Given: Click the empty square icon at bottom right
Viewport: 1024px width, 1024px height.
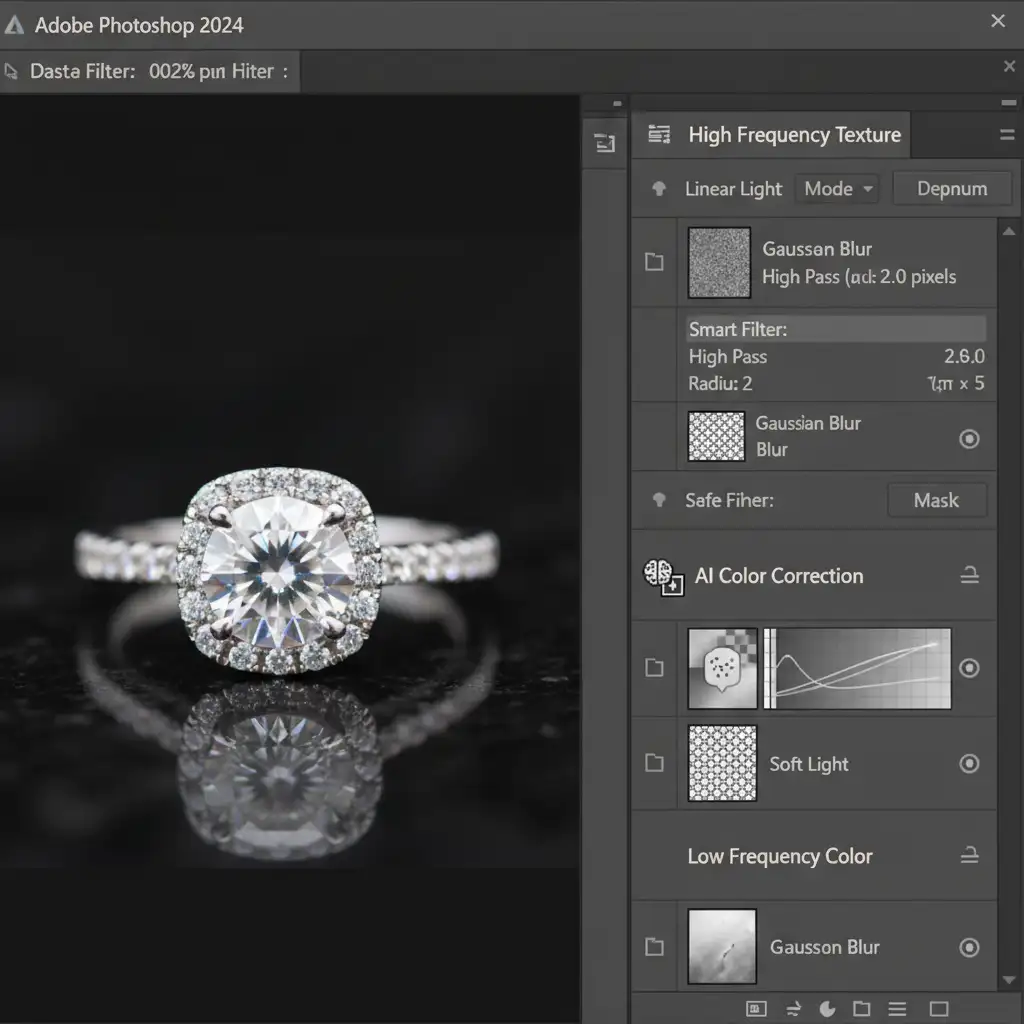Looking at the screenshot, I should (x=938, y=1008).
